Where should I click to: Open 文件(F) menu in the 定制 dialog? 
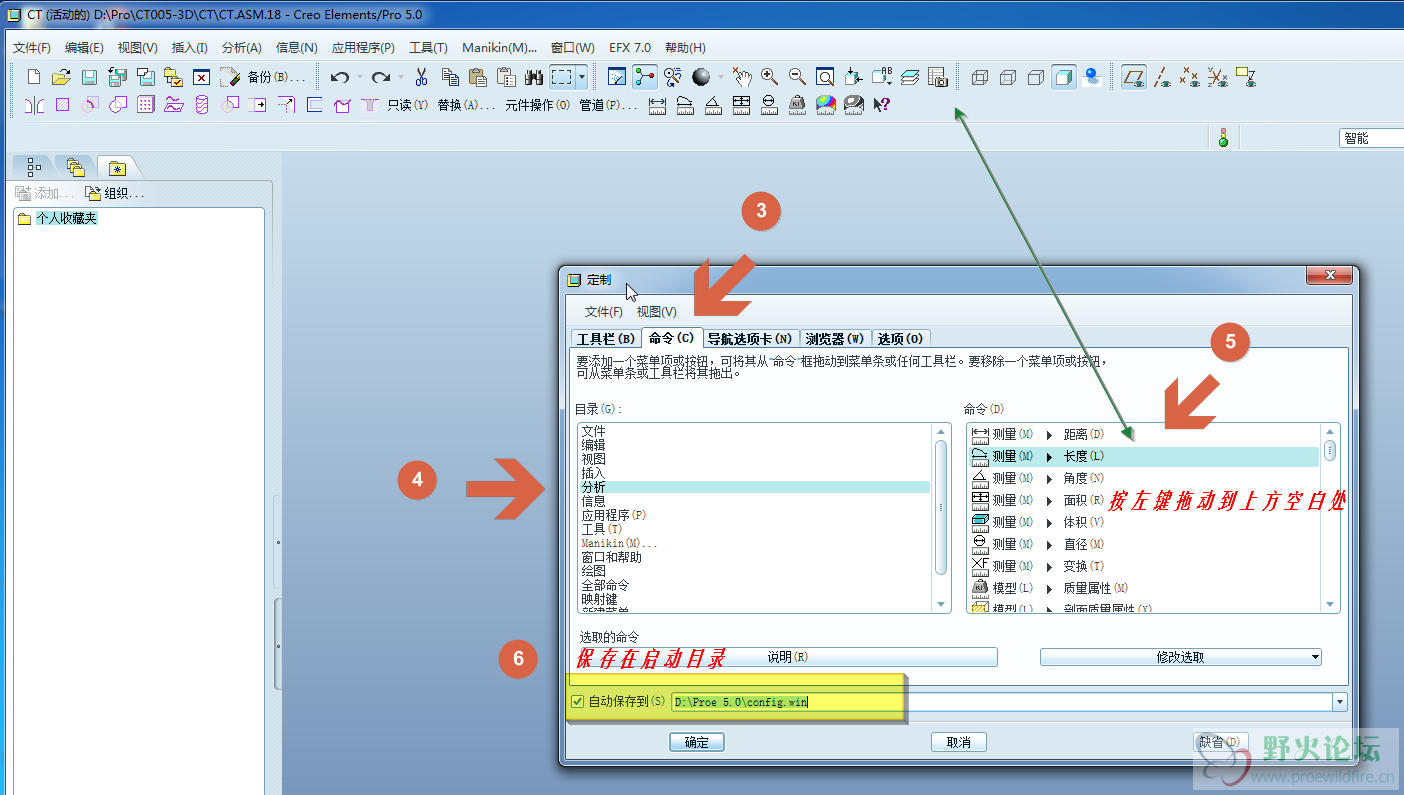click(604, 312)
